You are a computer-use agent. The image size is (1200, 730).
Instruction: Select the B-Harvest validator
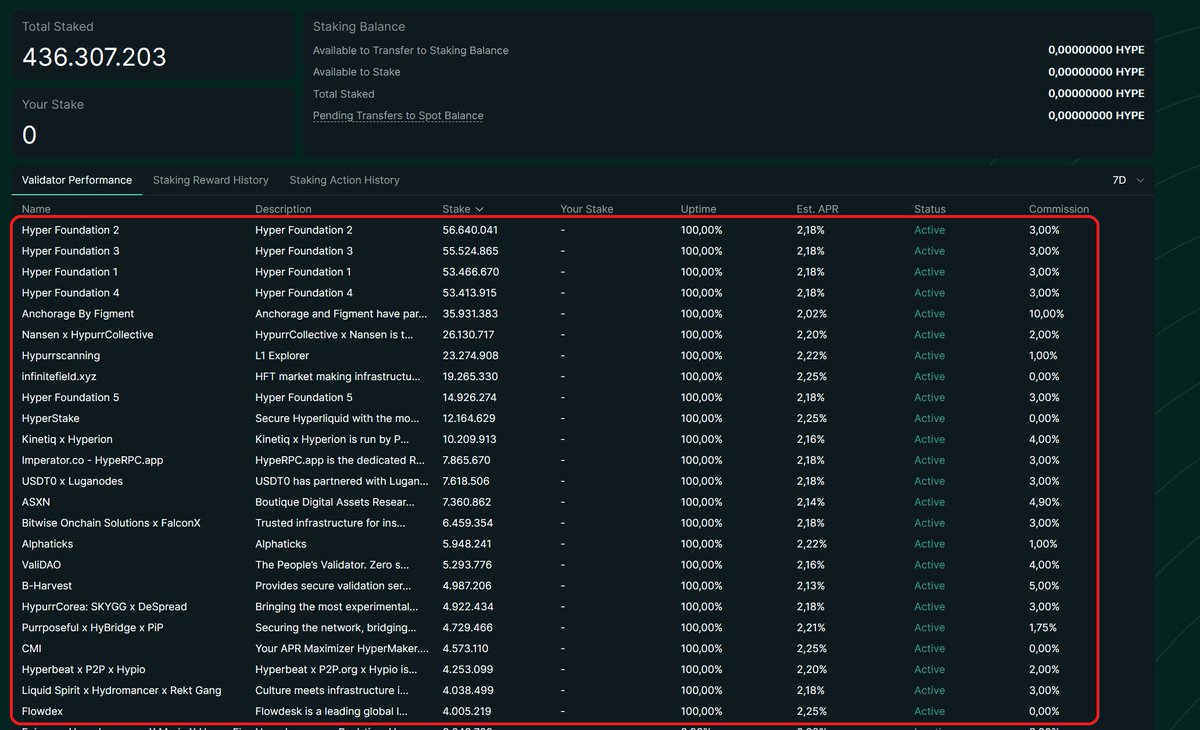pos(47,587)
